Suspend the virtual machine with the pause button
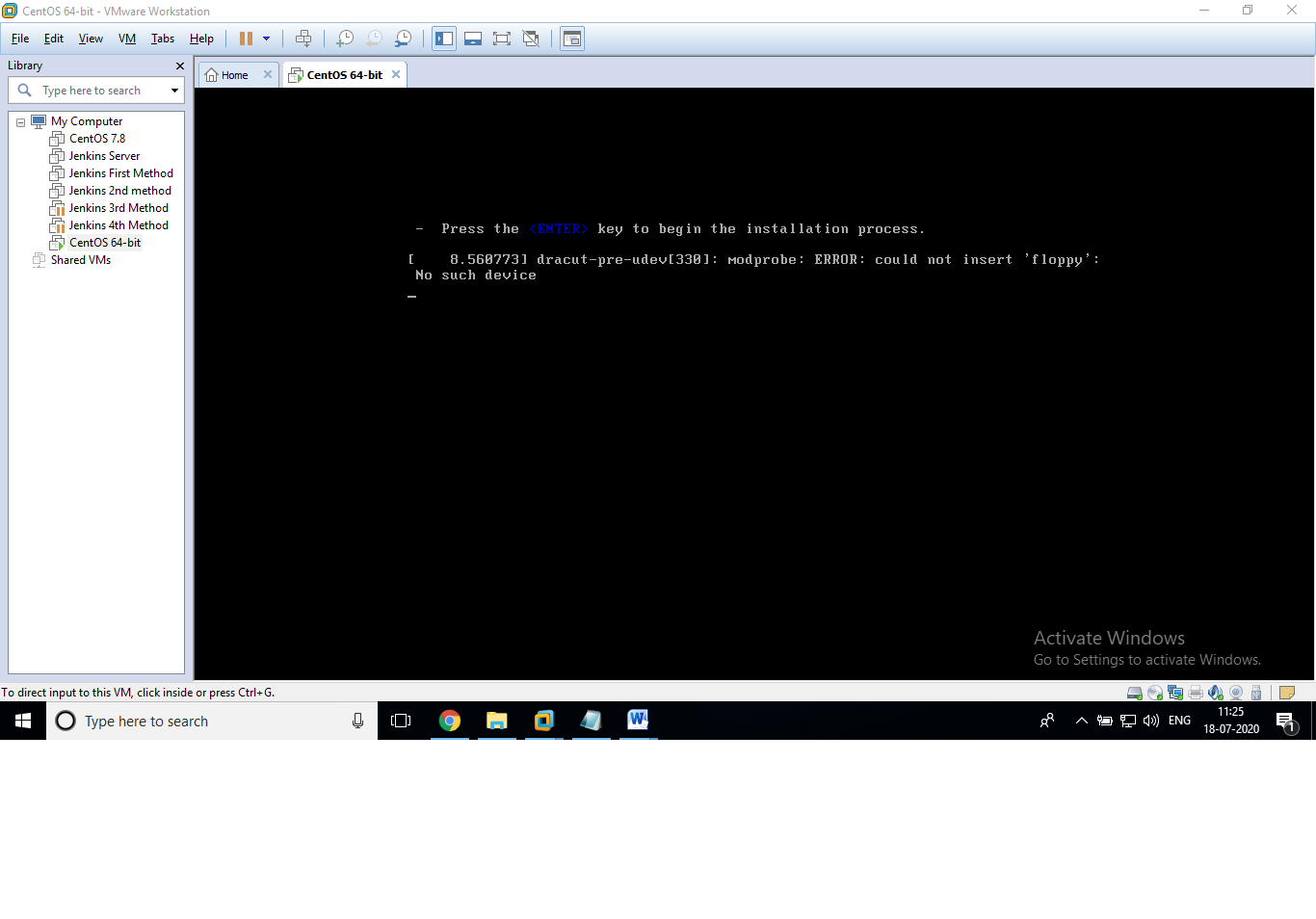 pos(245,39)
